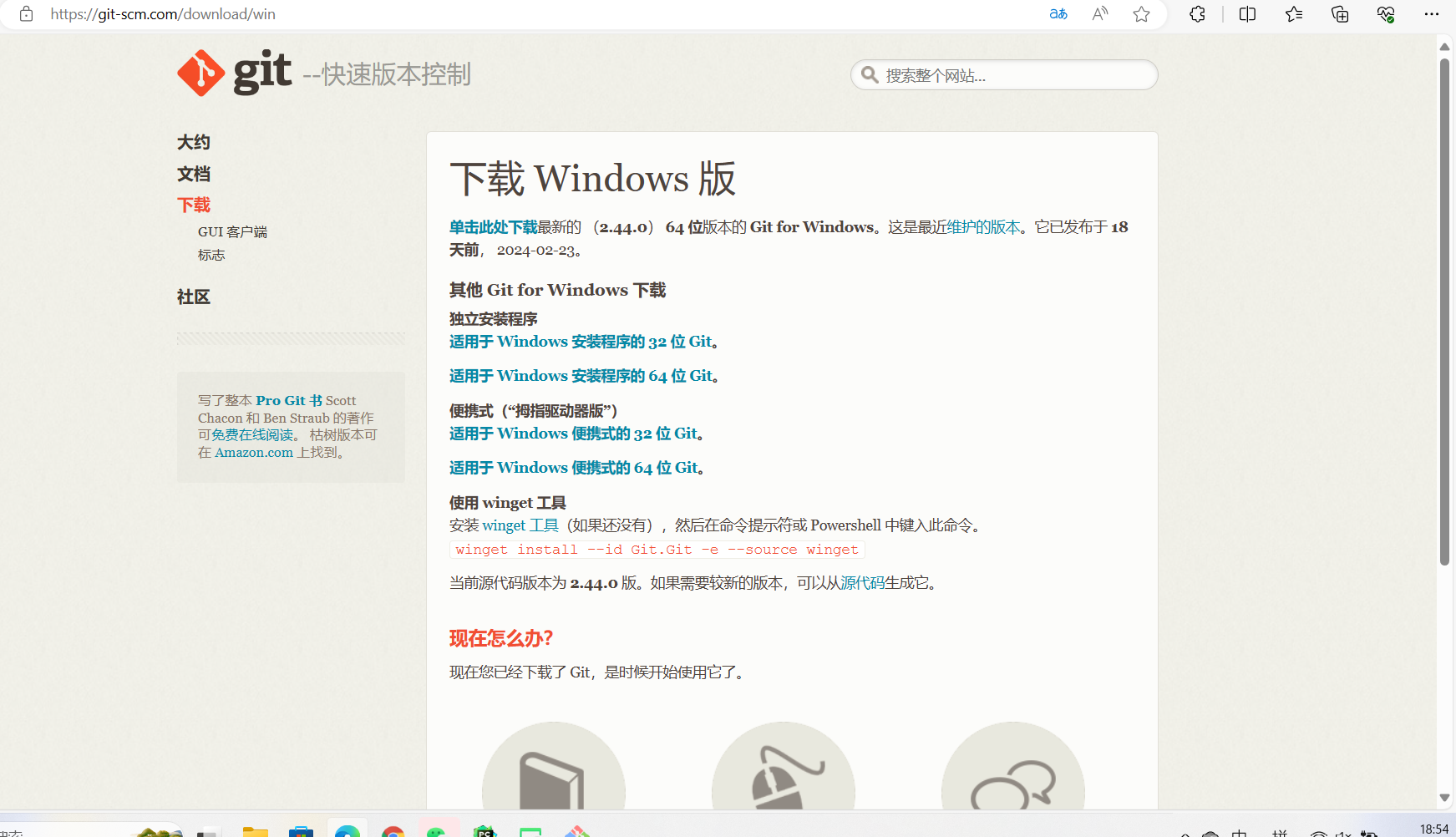Click the address bar URL git-scm.com/download/win
The image size is (1456, 837).
163,14
